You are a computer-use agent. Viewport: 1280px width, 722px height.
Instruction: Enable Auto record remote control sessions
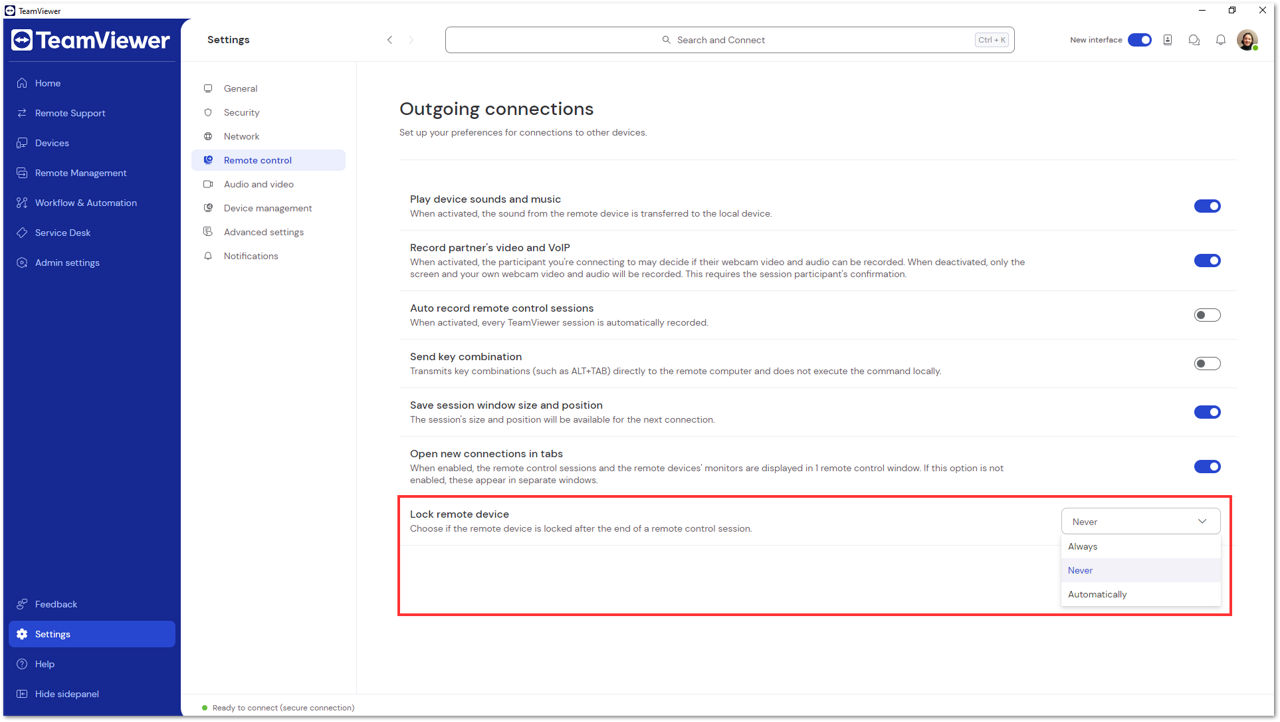pyautogui.click(x=1207, y=315)
